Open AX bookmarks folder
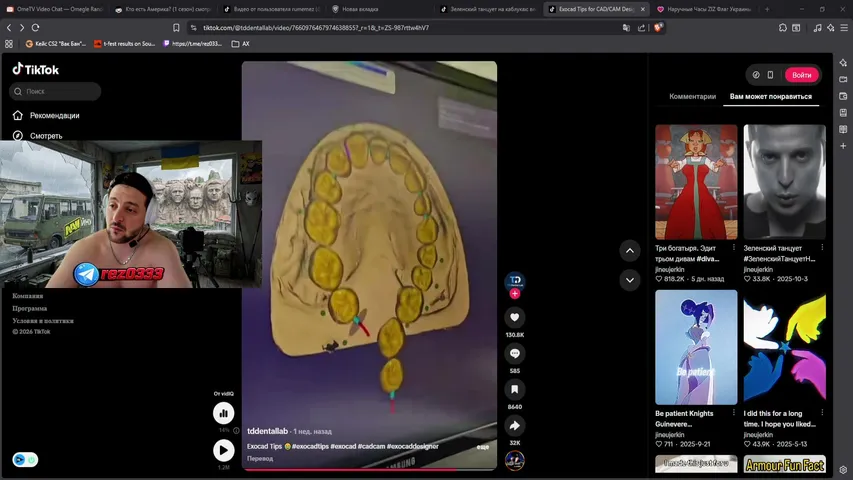The width and height of the screenshot is (853, 480). [240, 44]
